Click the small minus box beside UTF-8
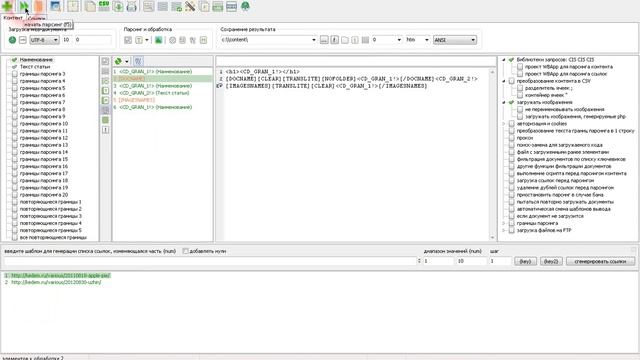Screen dimensions: 640x360 pos(23,40)
